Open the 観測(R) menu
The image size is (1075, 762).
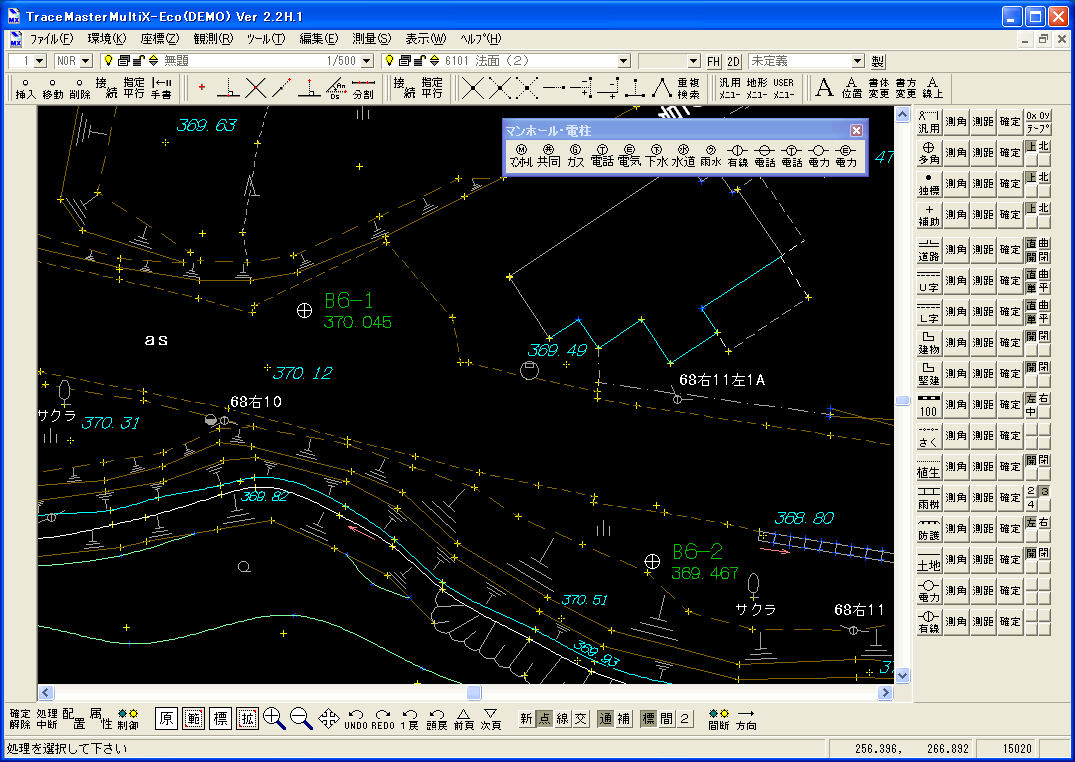(213, 39)
